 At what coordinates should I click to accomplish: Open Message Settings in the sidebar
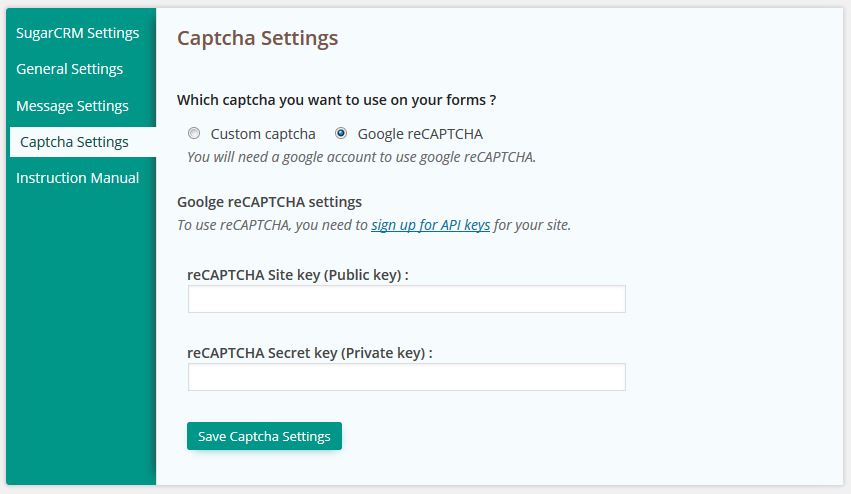coord(72,106)
